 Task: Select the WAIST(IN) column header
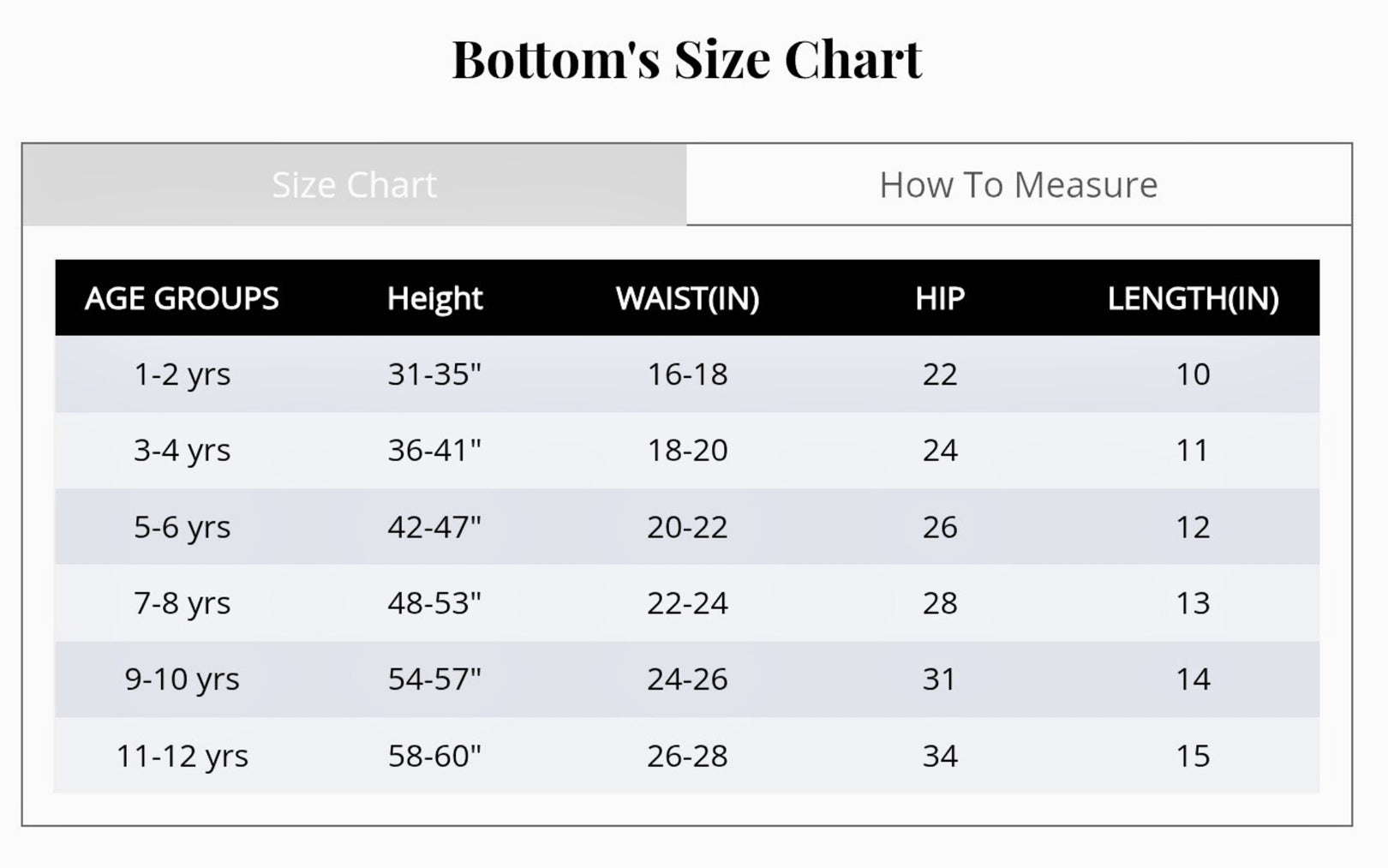point(687,298)
